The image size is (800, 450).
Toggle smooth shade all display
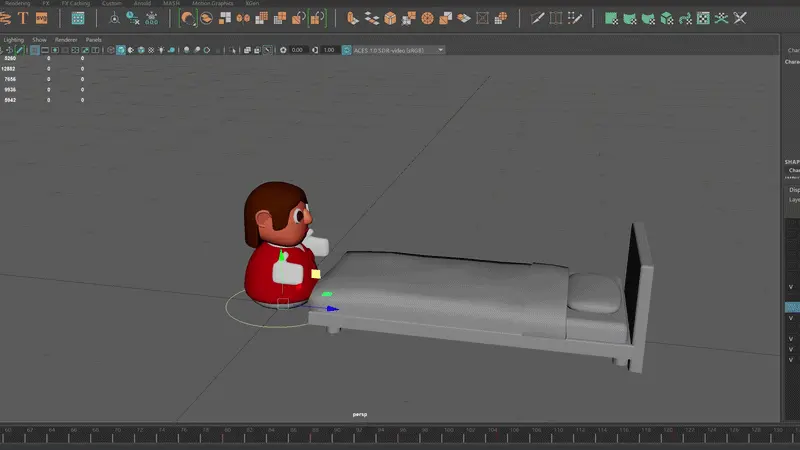121,50
